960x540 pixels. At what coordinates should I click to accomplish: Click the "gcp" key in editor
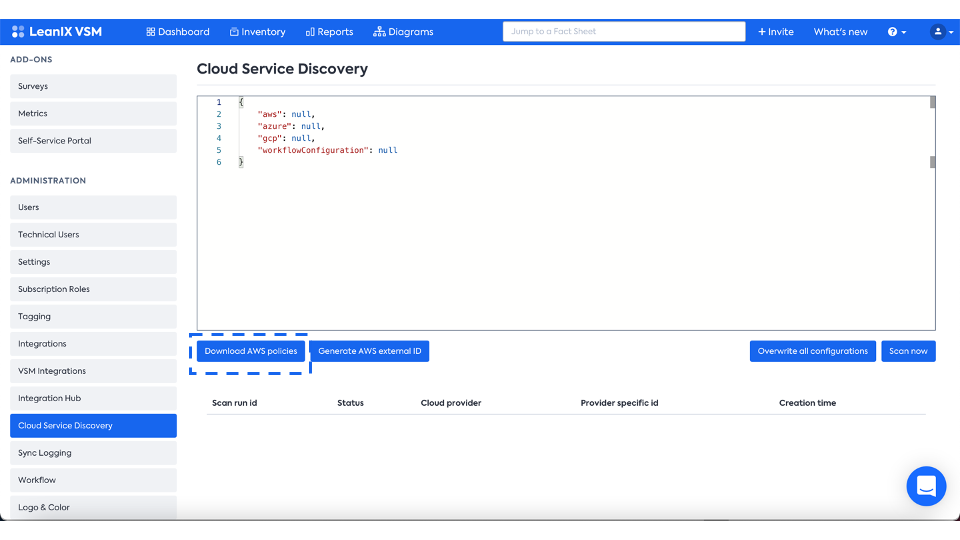(269, 138)
